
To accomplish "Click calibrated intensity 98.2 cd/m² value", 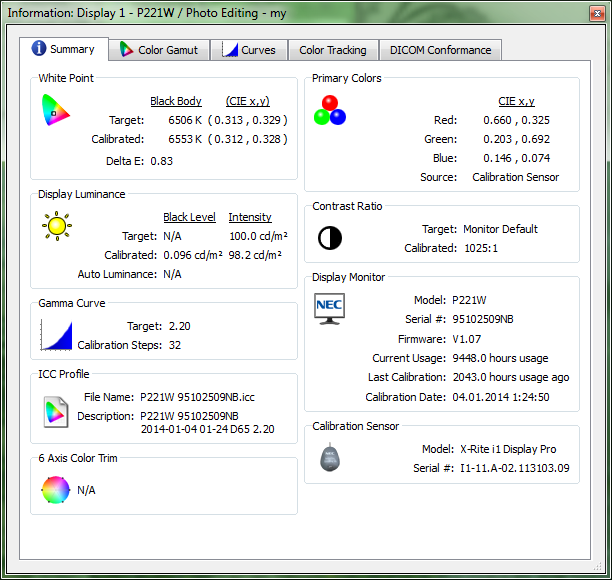I will pyautogui.click(x=255, y=255).
